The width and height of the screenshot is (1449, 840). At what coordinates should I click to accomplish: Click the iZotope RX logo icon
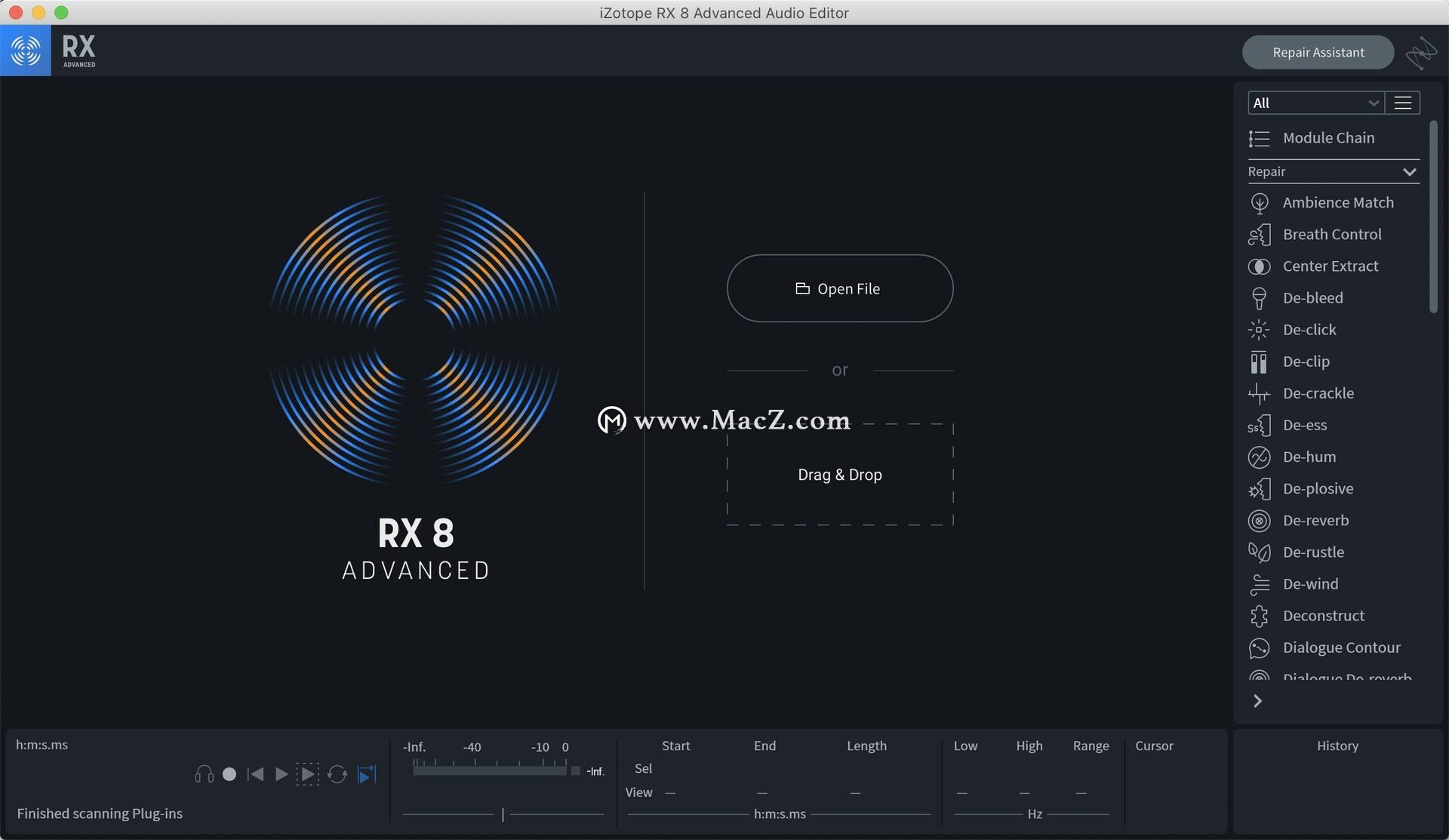[26, 51]
